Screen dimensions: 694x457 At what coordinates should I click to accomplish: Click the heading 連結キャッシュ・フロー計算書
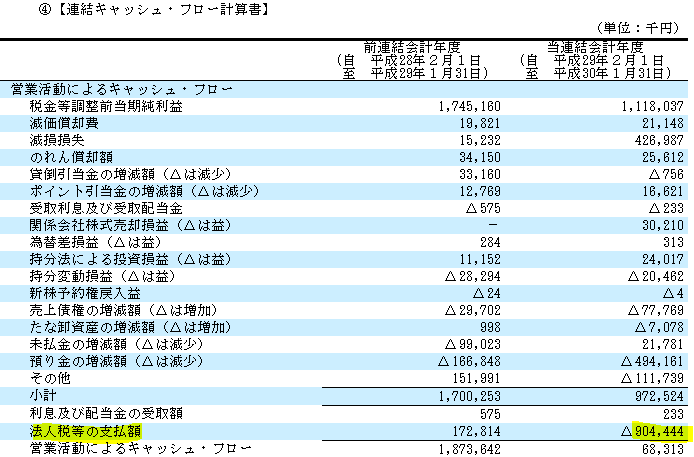[x=163, y=10]
